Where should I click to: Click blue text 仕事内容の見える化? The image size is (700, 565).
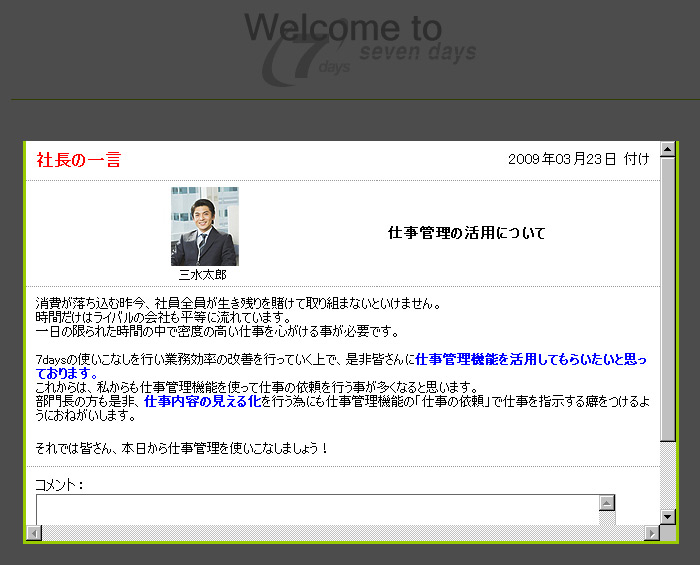pyautogui.click(x=202, y=401)
